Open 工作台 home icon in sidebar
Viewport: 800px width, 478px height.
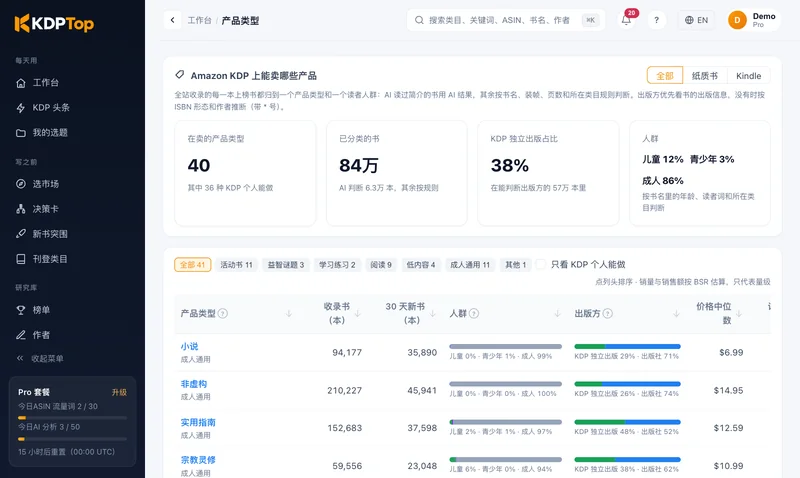(x=21, y=83)
